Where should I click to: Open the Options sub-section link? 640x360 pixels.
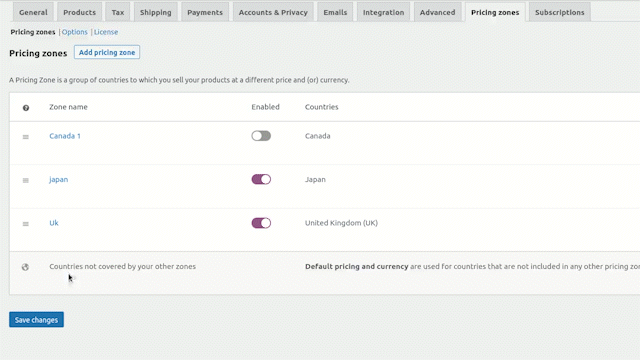(75, 32)
